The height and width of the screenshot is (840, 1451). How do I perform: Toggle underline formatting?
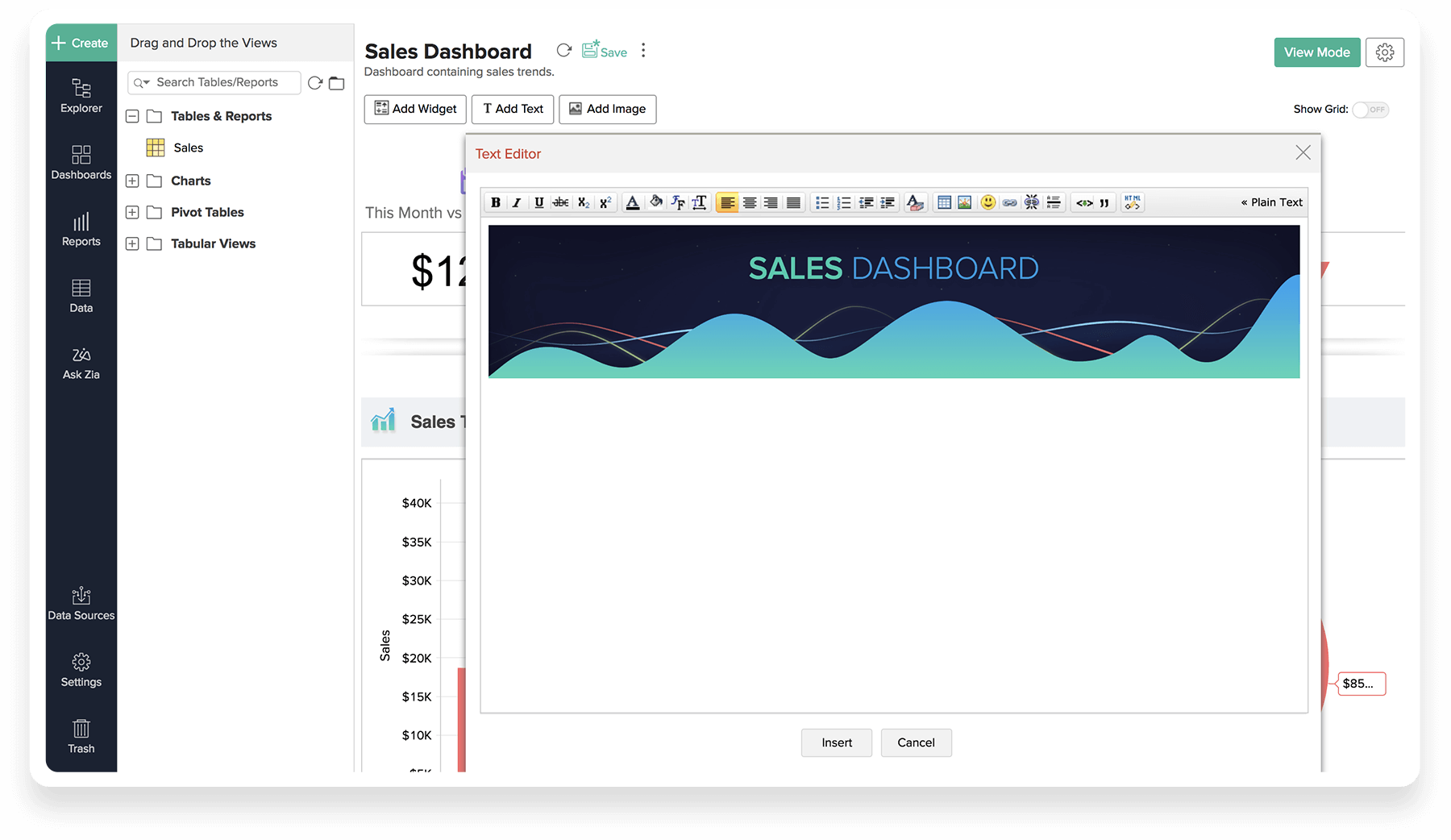tap(538, 202)
